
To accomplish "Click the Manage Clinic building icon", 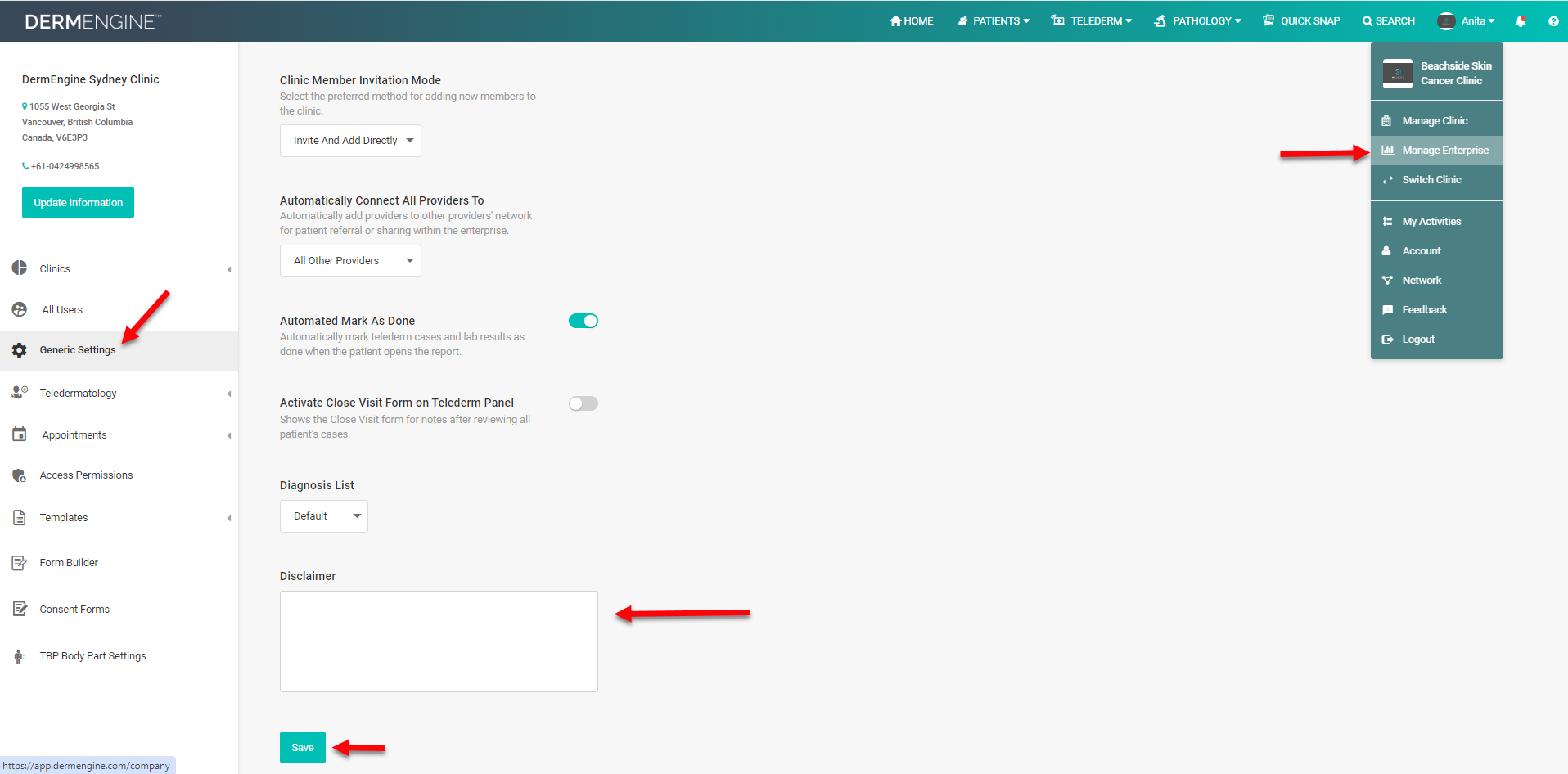I will (x=1386, y=121).
